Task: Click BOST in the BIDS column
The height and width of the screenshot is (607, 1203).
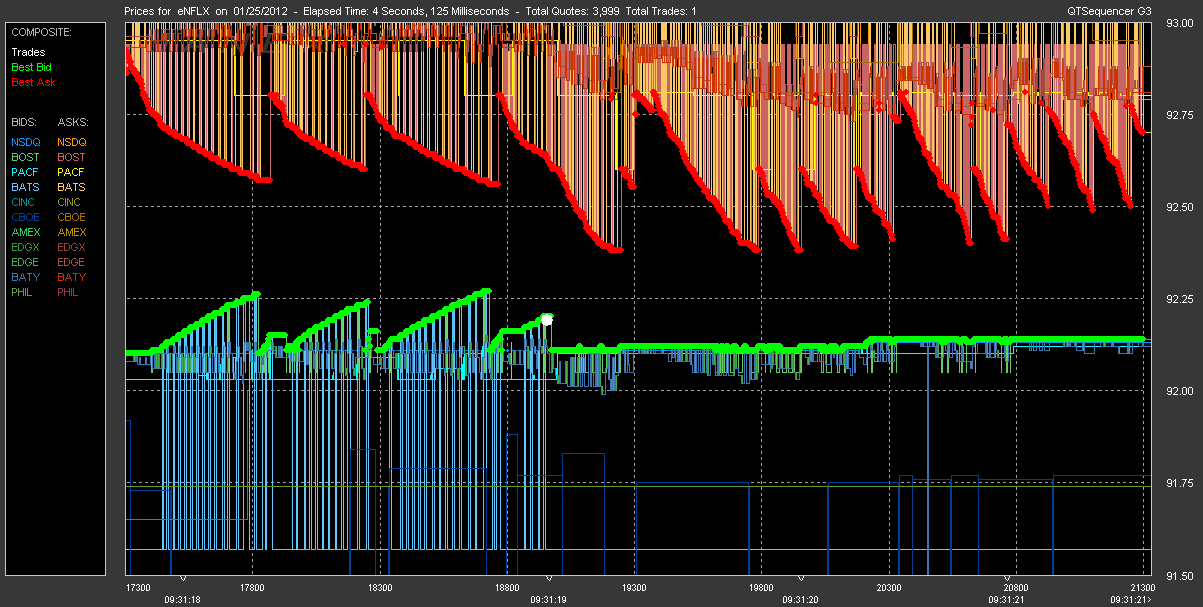Action: click(25, 157)
